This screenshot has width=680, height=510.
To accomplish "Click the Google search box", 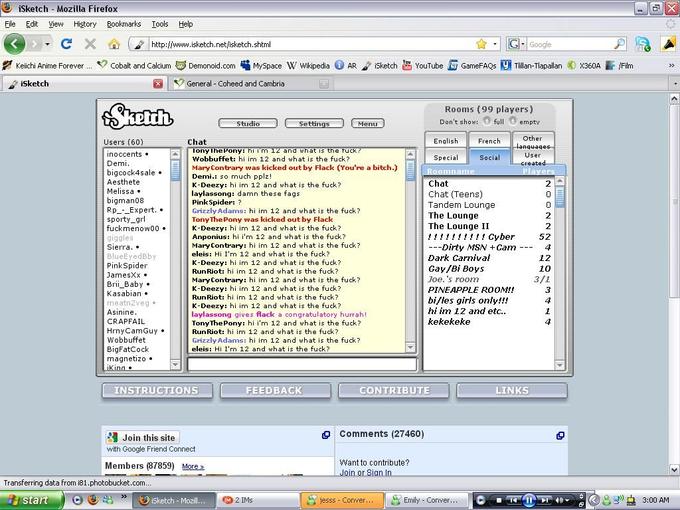I will point(569,44).
